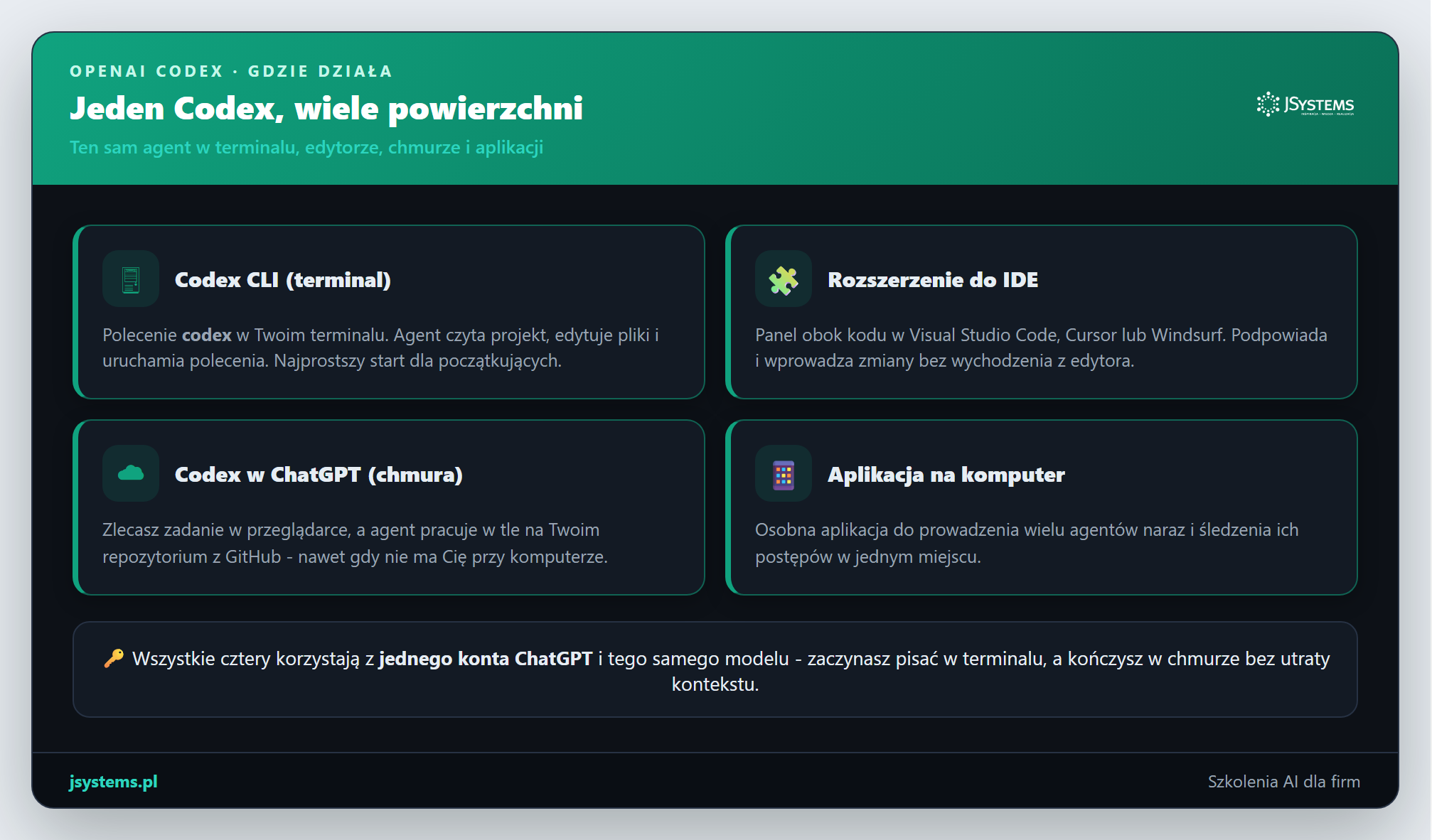Click the 'OPENAI CODEX · GDZIE DZIAŁA' eyebrow label

coord(231,71)
